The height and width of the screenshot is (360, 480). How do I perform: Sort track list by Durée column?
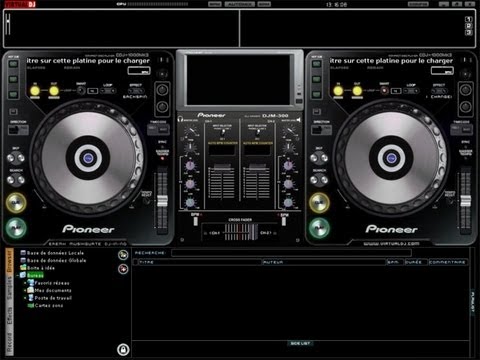point(416,262)
